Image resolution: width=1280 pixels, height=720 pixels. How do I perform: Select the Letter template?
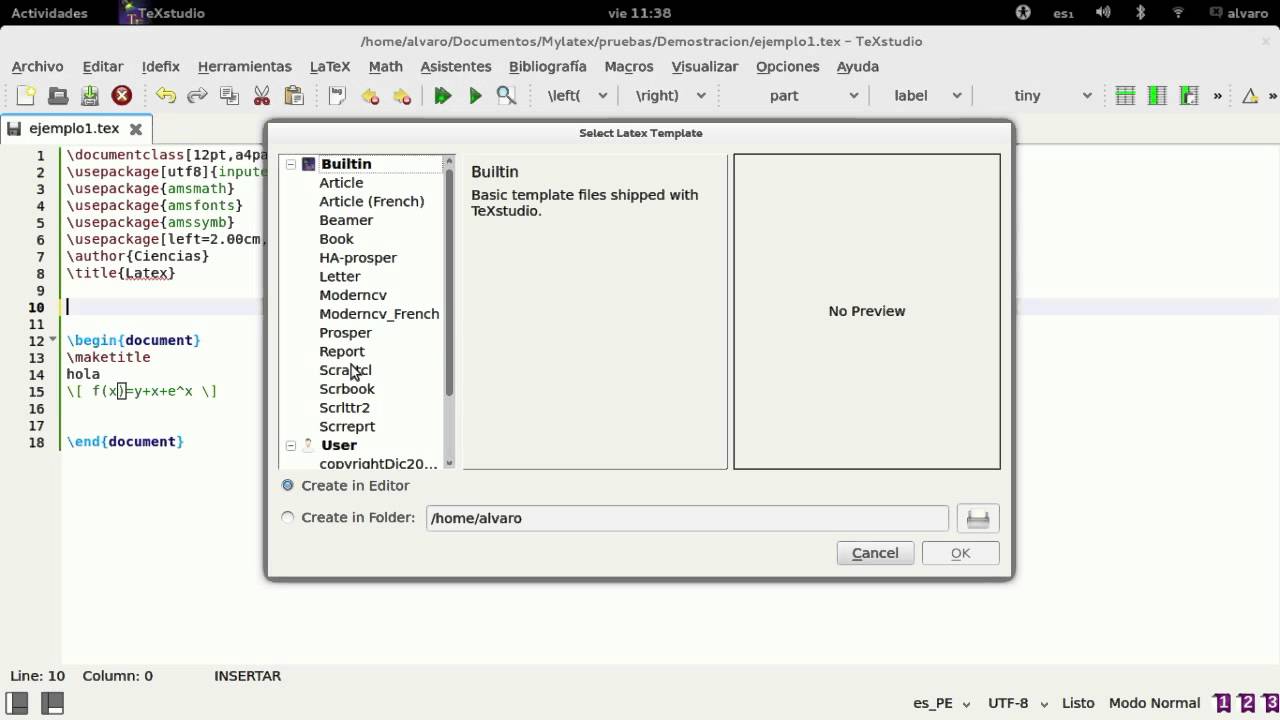point(339,276)
